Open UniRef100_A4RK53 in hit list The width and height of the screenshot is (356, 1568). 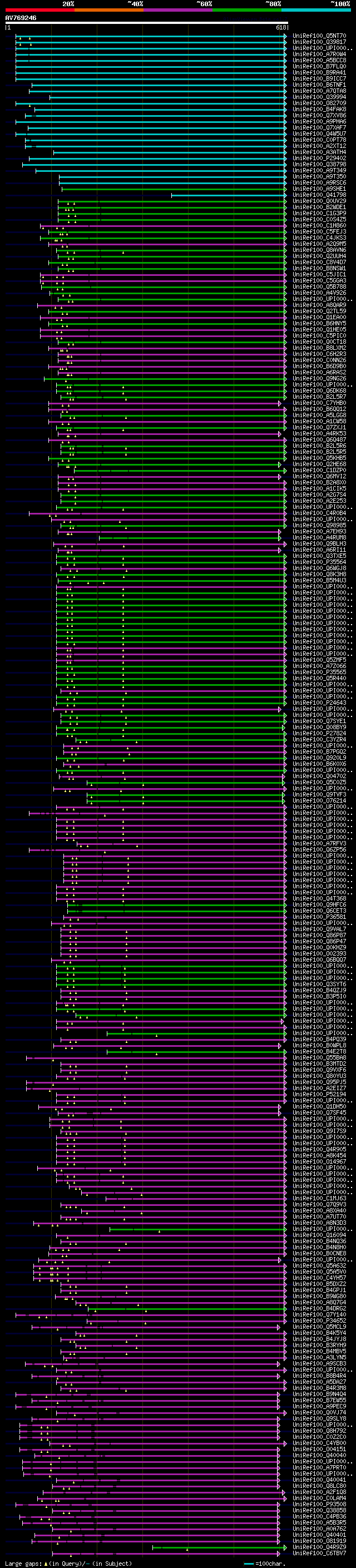(x=319, y=434)
